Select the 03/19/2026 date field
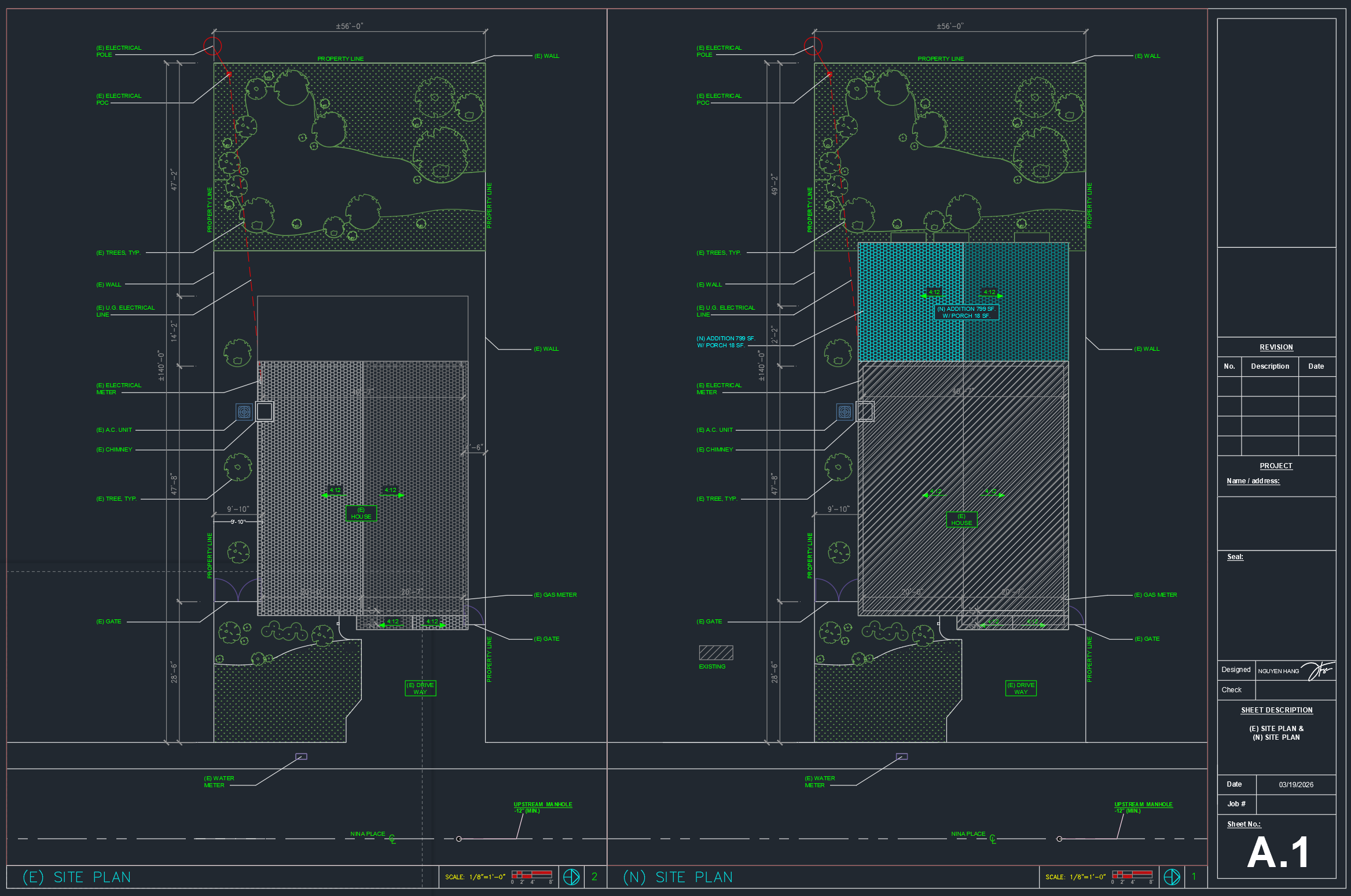The height and width of the screenshot is (896, 1351). click(x=1296, y=785)
